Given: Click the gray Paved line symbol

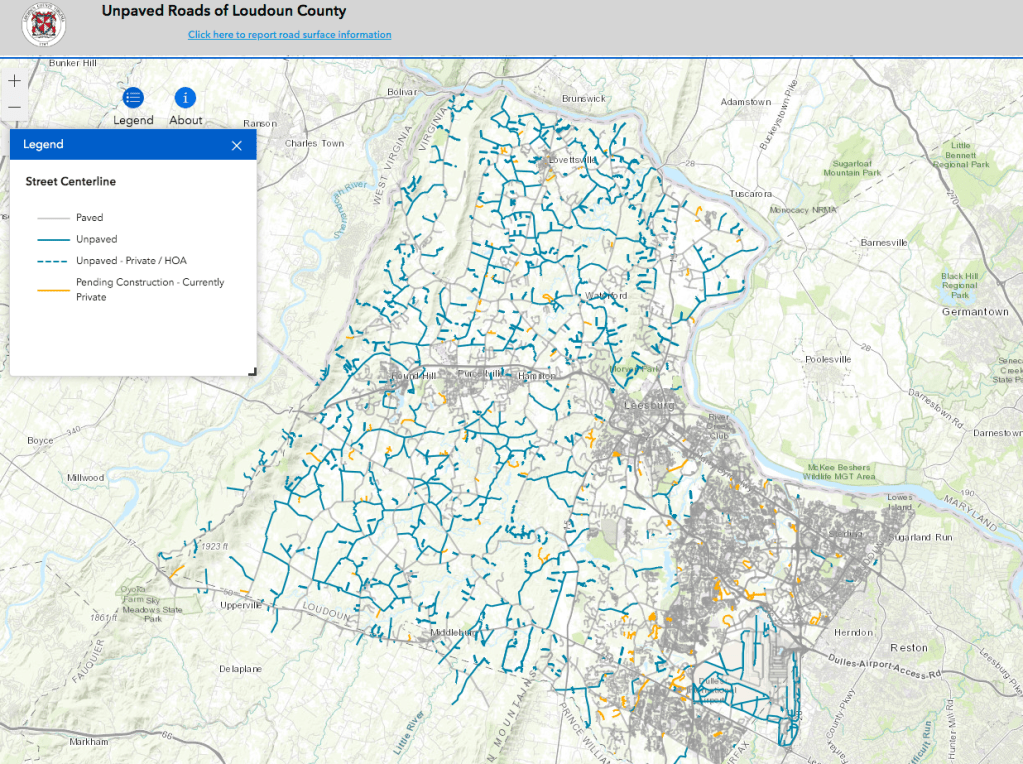Looking at the screenshot, I should pyautogui.click(x=53, y=218).
